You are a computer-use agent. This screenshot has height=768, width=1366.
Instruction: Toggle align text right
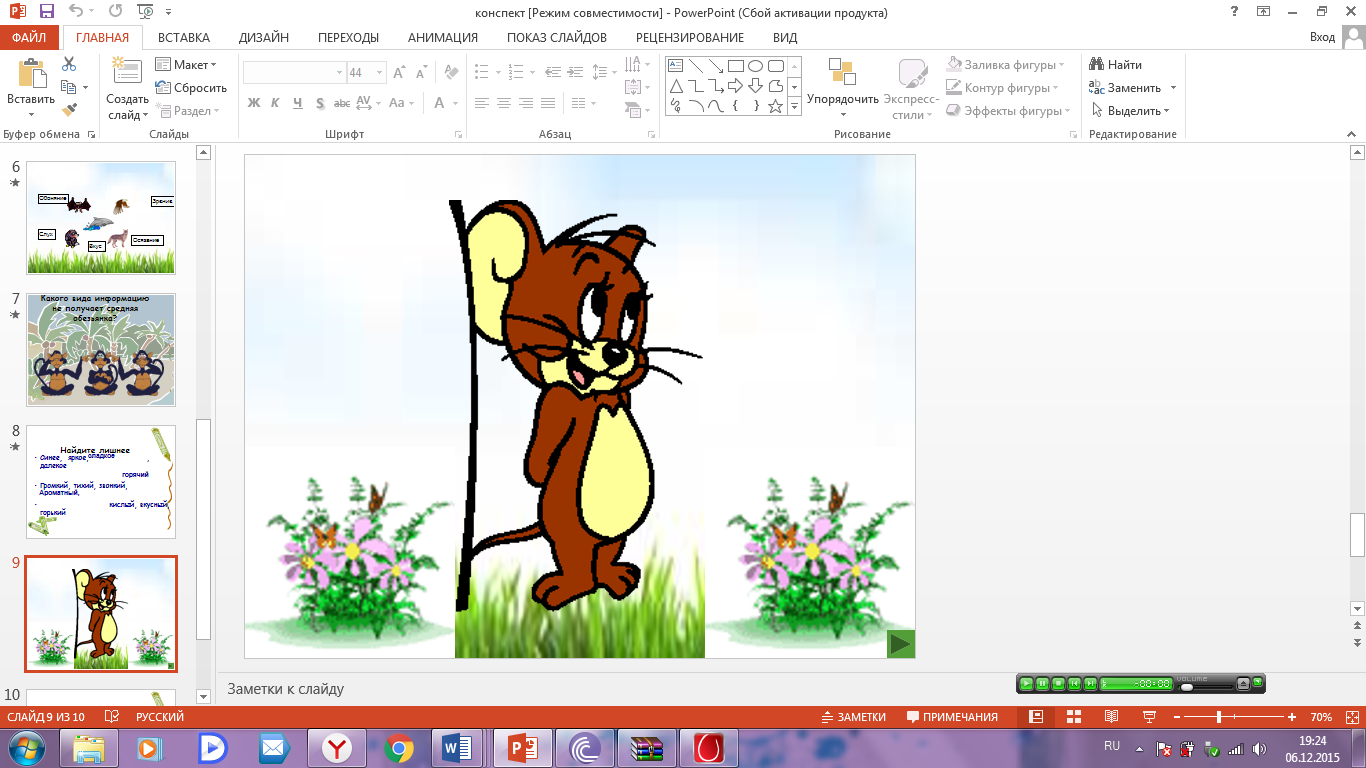pyautogui.click(x=526, y=103)
